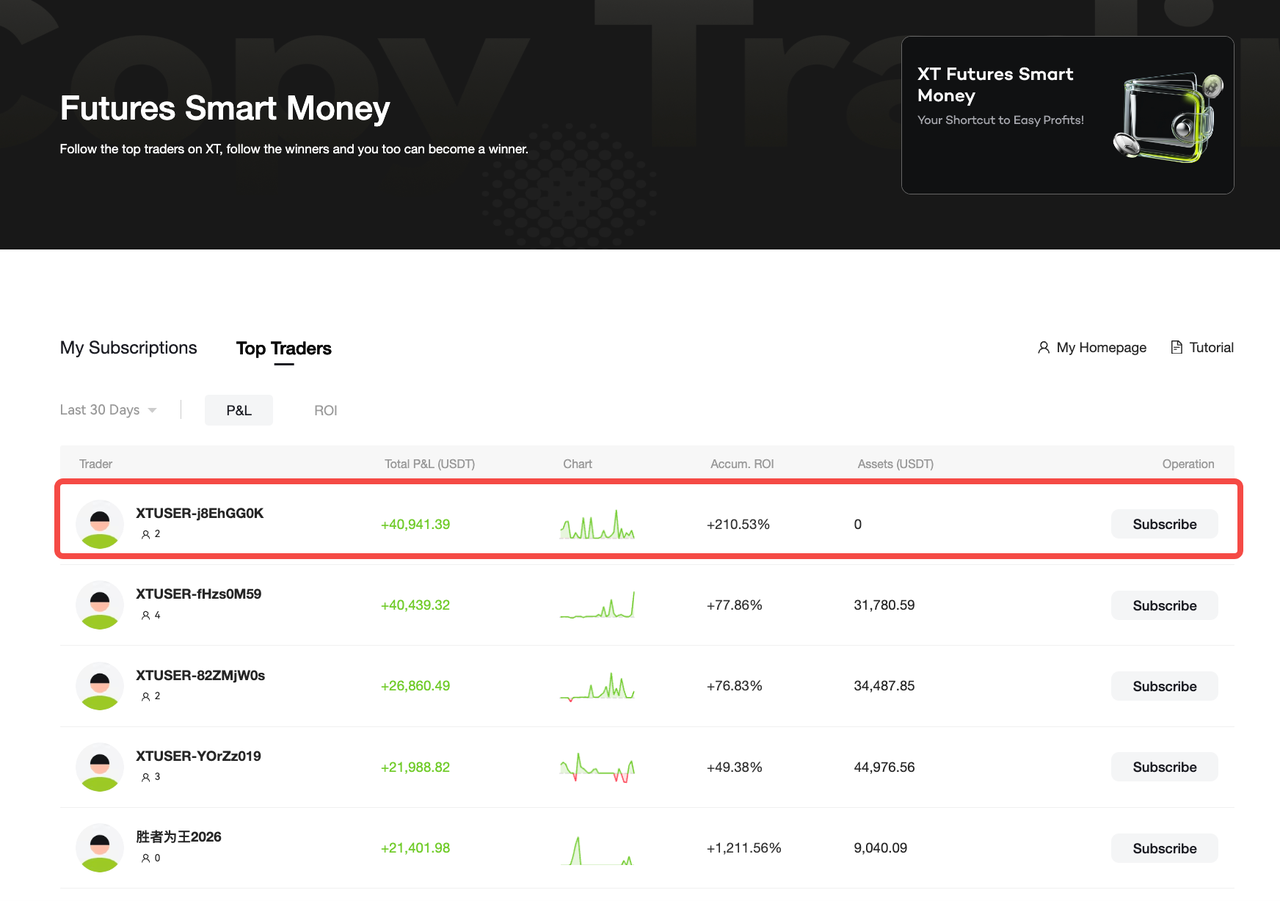Select ROI value +76.83%

click(734, 686)
